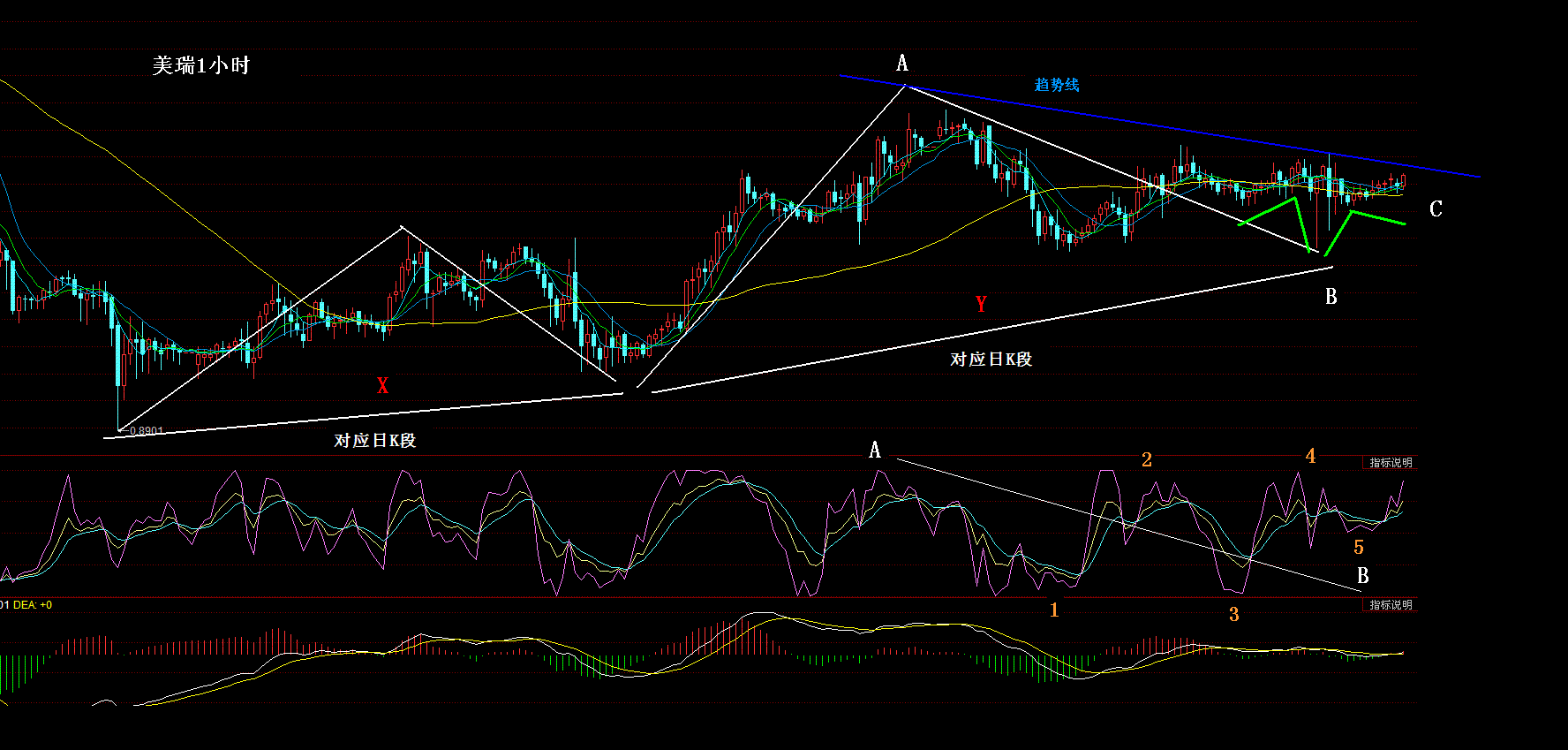Select the red Y wave label
The image size is (1568, 750).
point(981,304)
